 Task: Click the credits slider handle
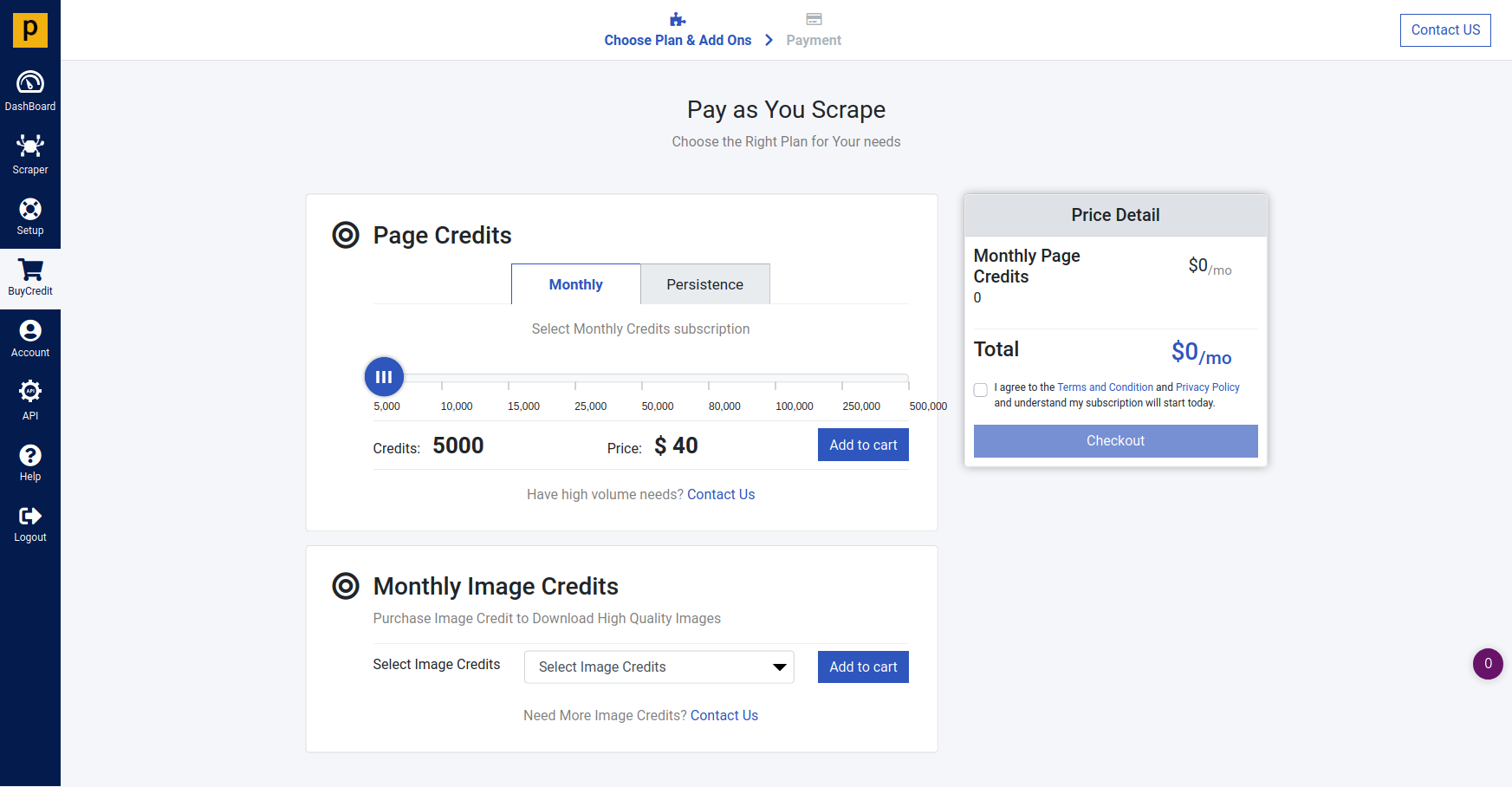pos(384,377)
